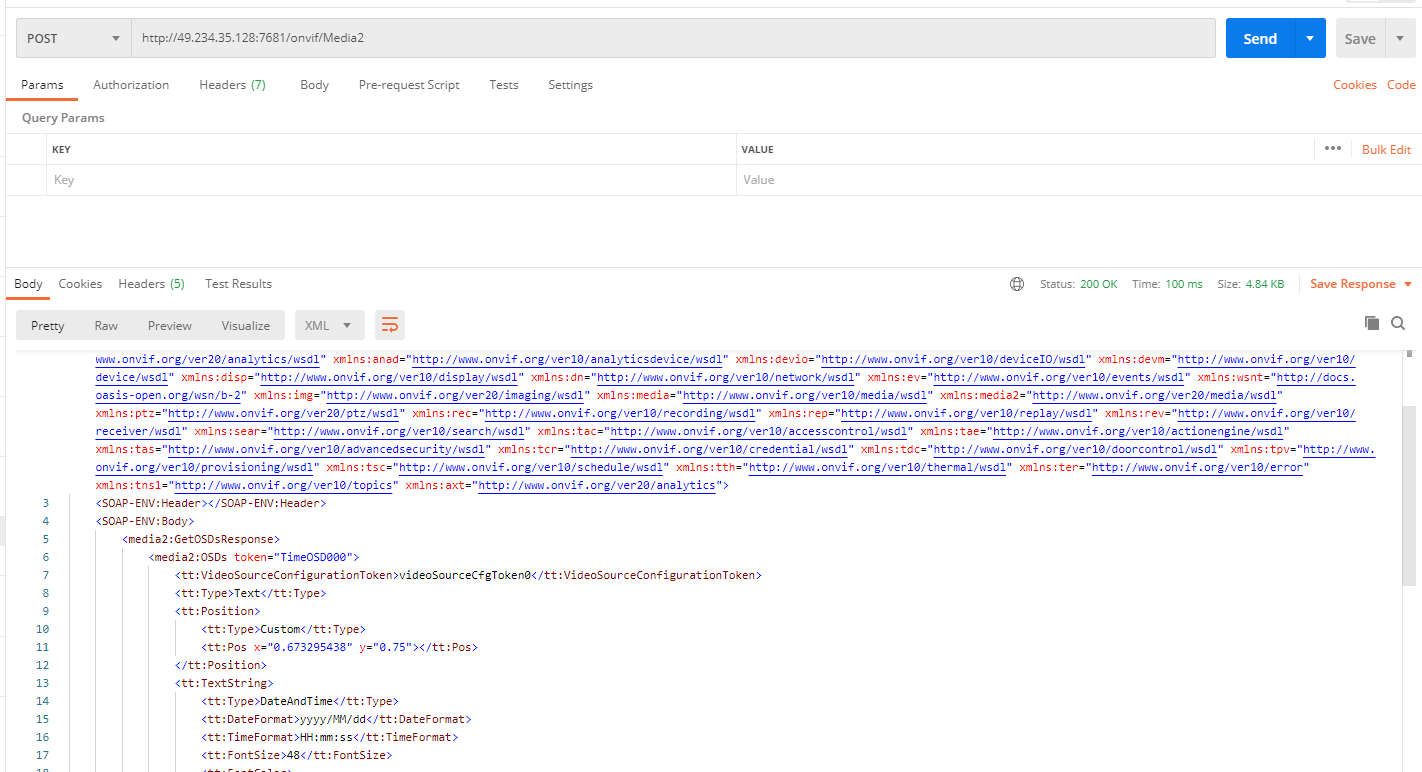The width and height of the screenshot is (1422, 772).
Task: Open the Tests tab
Action: pos(504,85)
